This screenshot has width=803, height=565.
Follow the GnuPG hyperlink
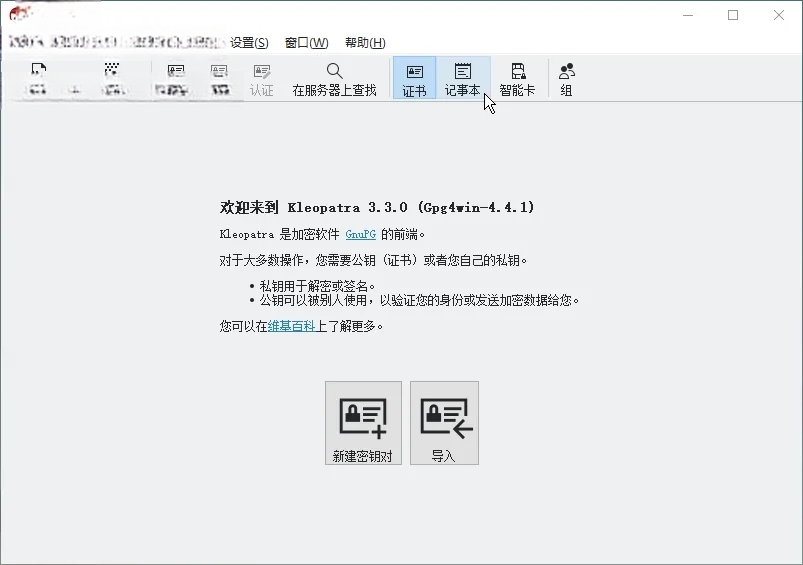click(x=361, y=235)
